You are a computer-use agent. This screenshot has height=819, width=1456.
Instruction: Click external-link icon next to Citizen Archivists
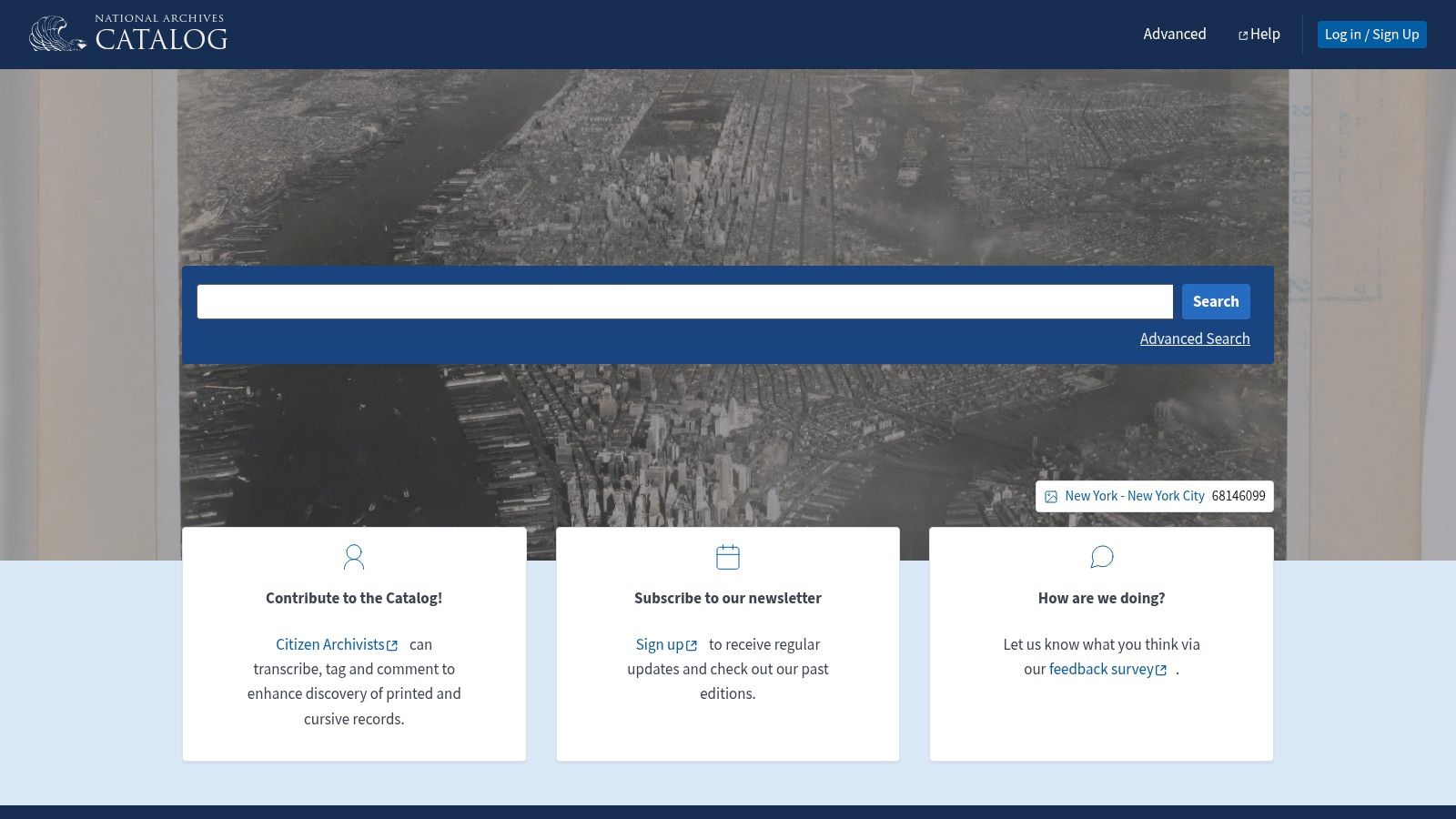(x=392, y=646)
